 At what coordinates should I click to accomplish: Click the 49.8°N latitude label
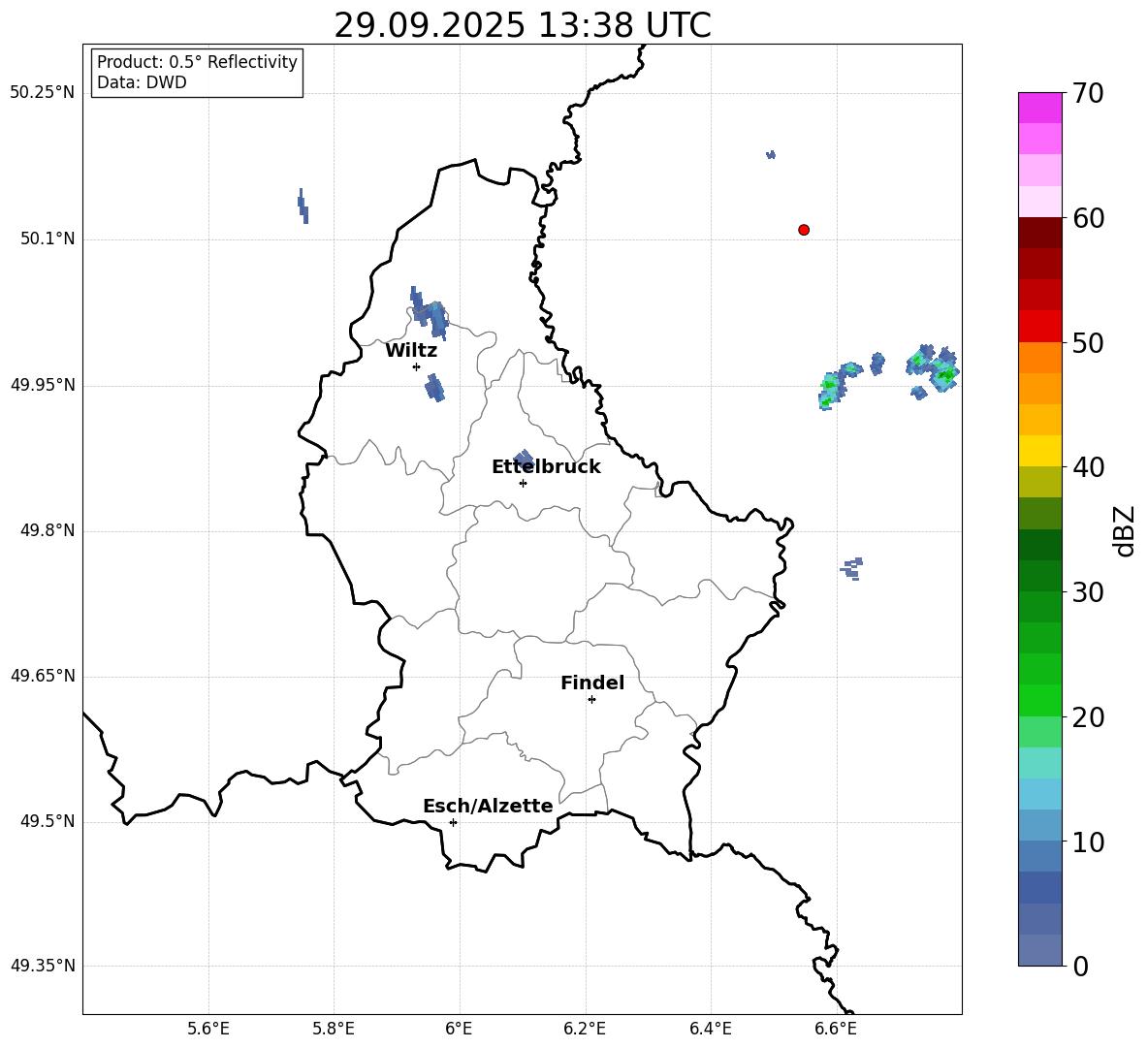click(48, 530)
